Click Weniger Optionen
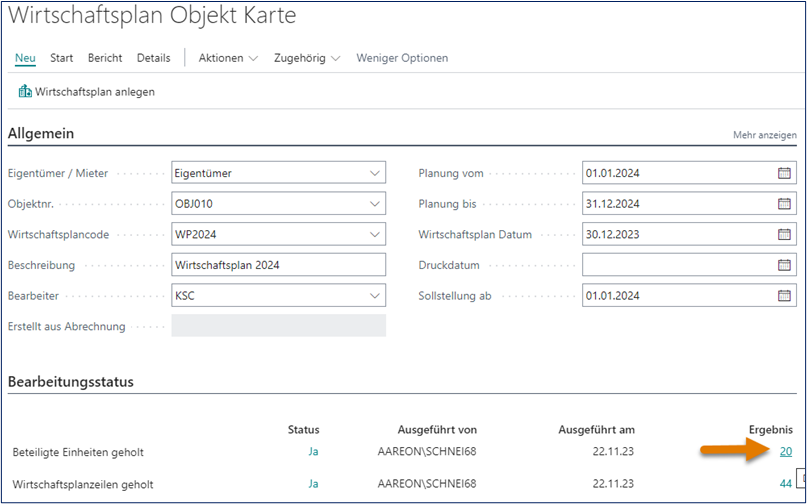 pos(402,58)
